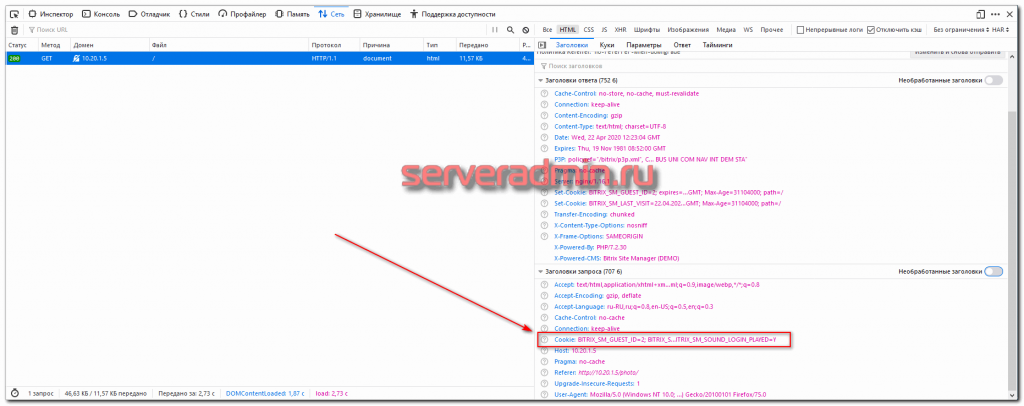This screenshot has width=1024, height=406.
Task: Enable the Непрерывные логи checkbox
Action: point(800,30)
